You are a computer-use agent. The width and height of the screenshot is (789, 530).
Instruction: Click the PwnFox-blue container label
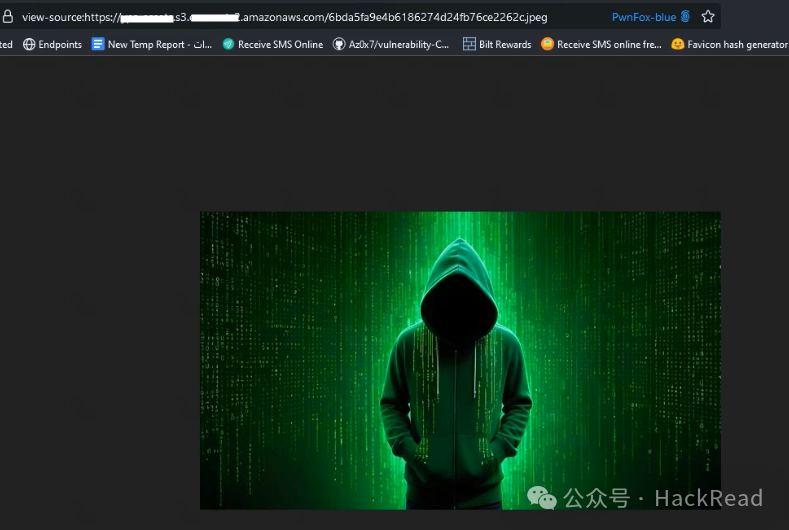pyautogui.click(x=644, y=17)
